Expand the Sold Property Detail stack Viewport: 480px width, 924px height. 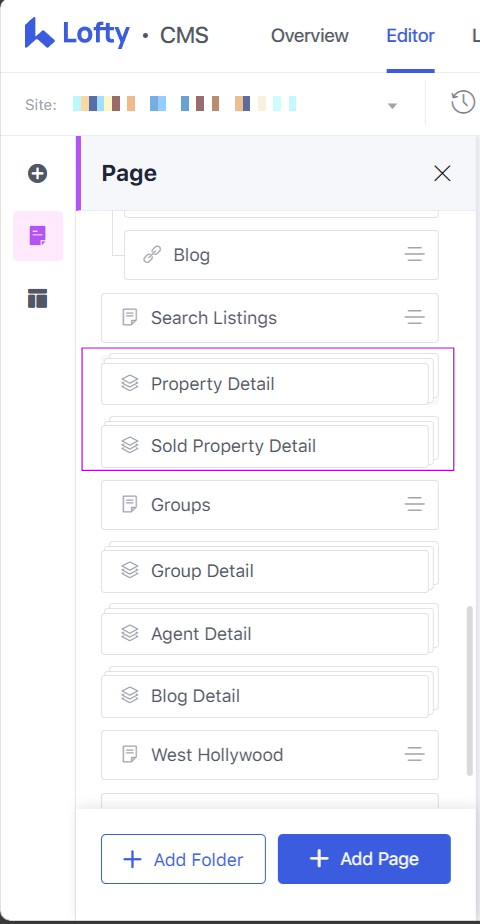(x=265, y=446)
